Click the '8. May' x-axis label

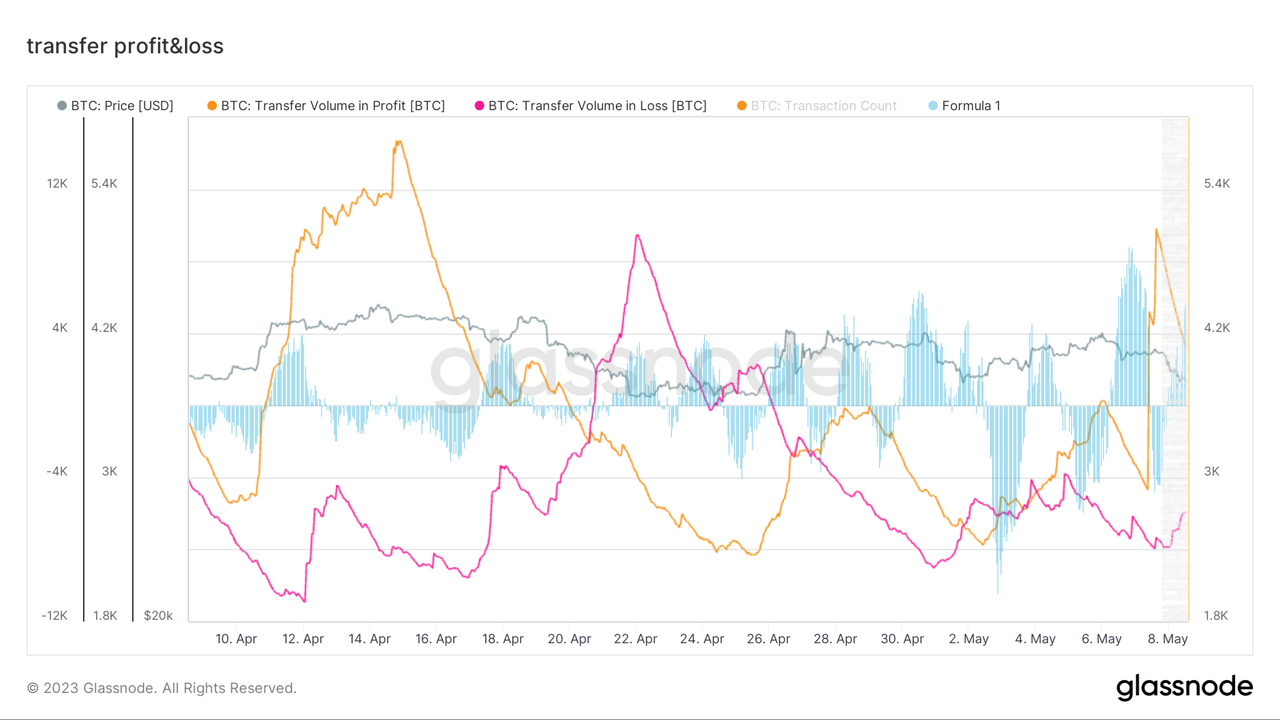(1168, 639)
